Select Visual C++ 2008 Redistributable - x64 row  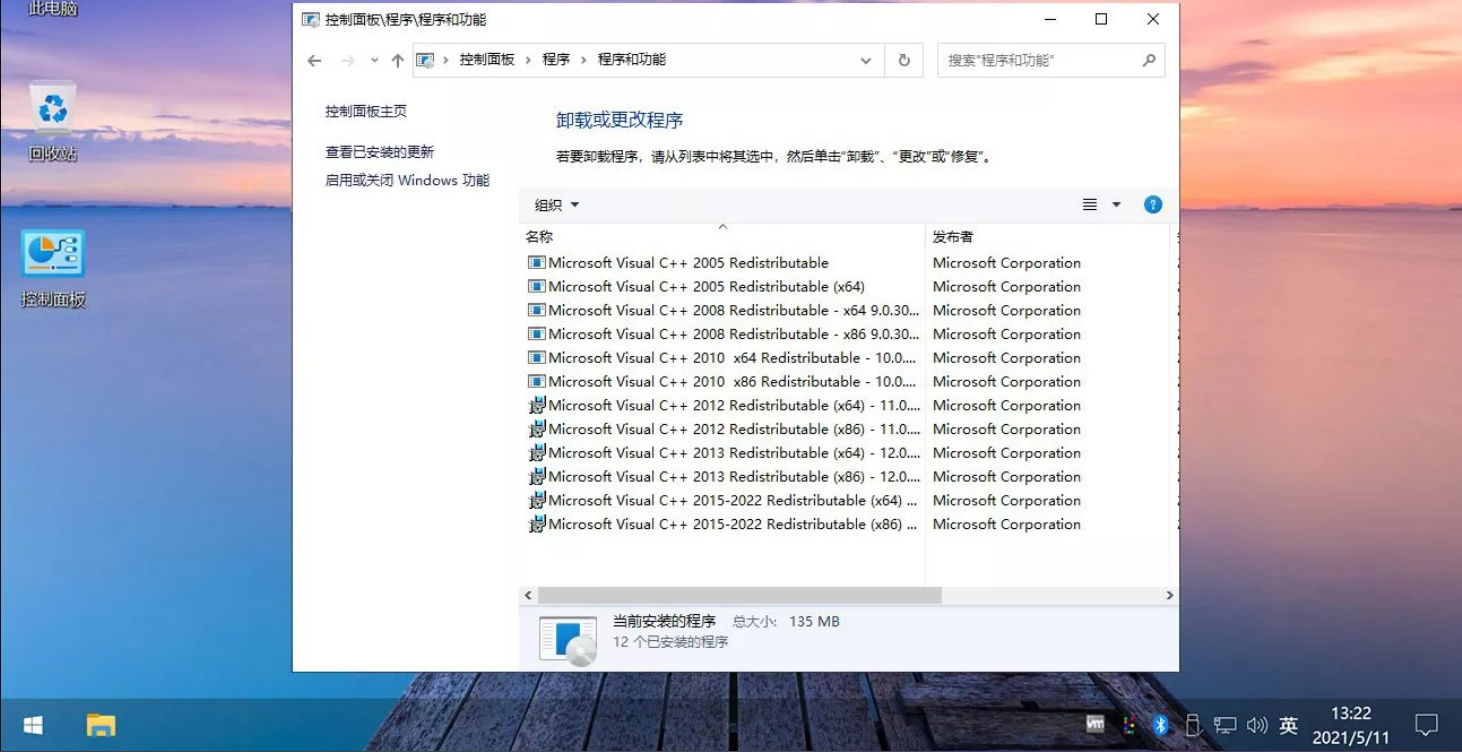pos(722,310)
